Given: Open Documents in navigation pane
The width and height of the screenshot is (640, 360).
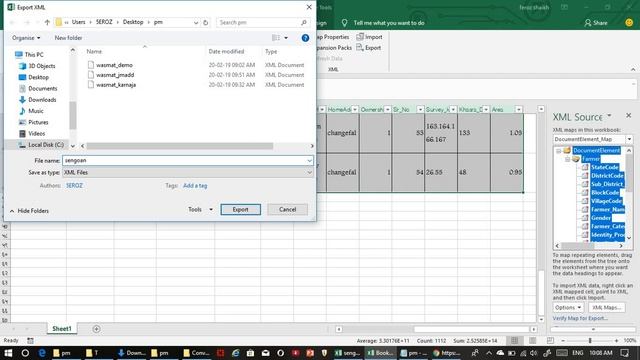Looking at the screenshot, I should click(38, 89).
